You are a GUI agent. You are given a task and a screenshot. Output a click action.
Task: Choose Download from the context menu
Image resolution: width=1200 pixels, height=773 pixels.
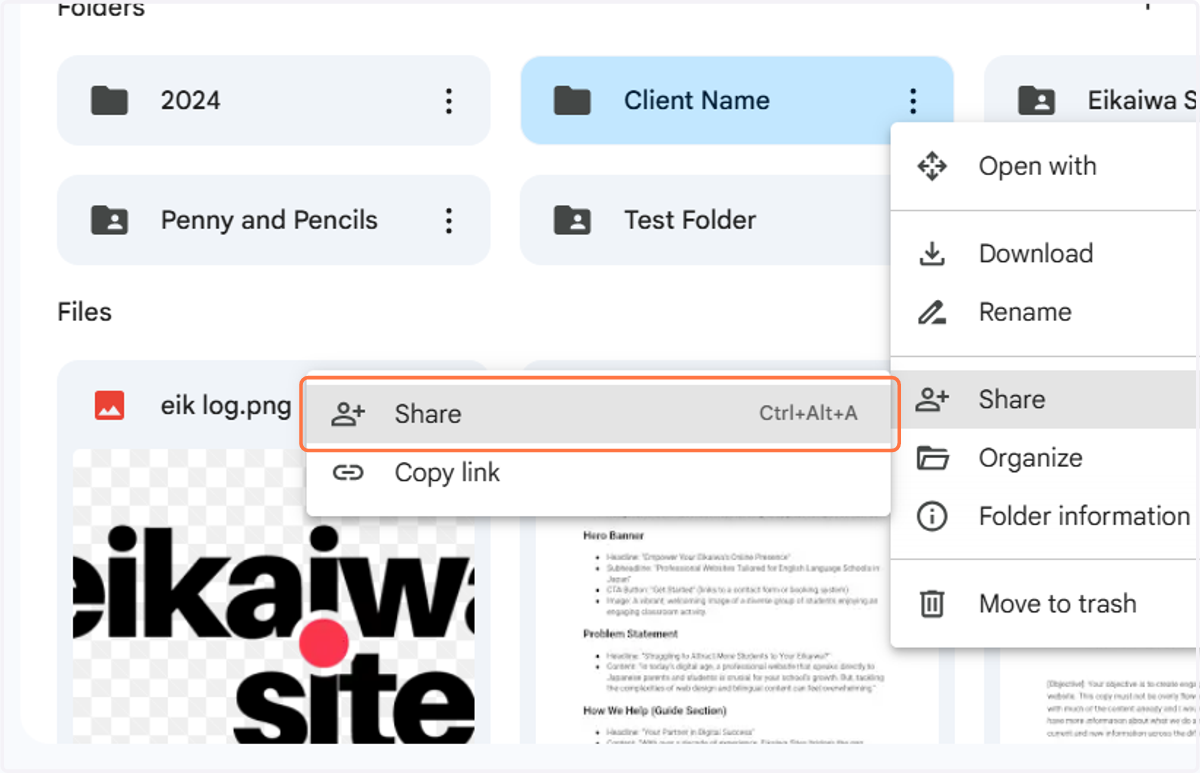click(x=1045, y=254)
